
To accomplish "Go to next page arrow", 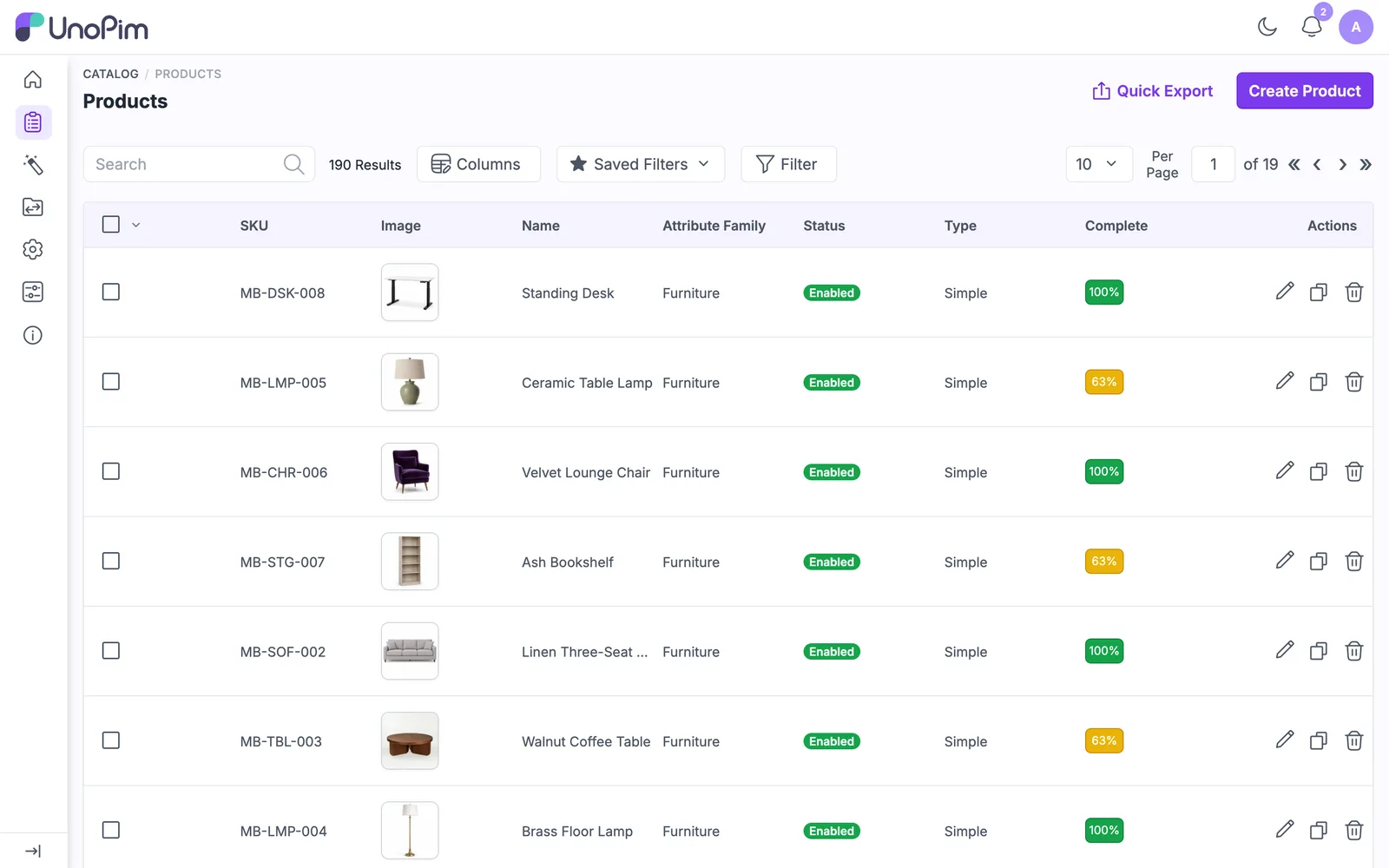I will click(x=1343, y=164).
